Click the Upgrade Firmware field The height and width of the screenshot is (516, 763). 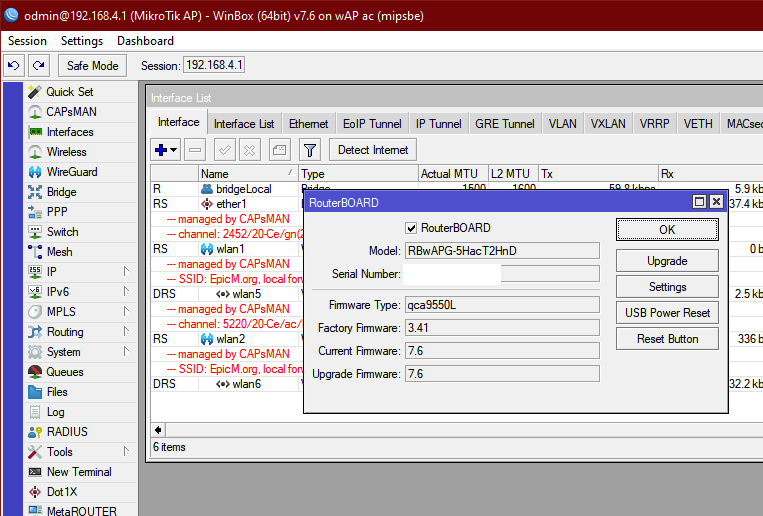(x=501, y=374)
